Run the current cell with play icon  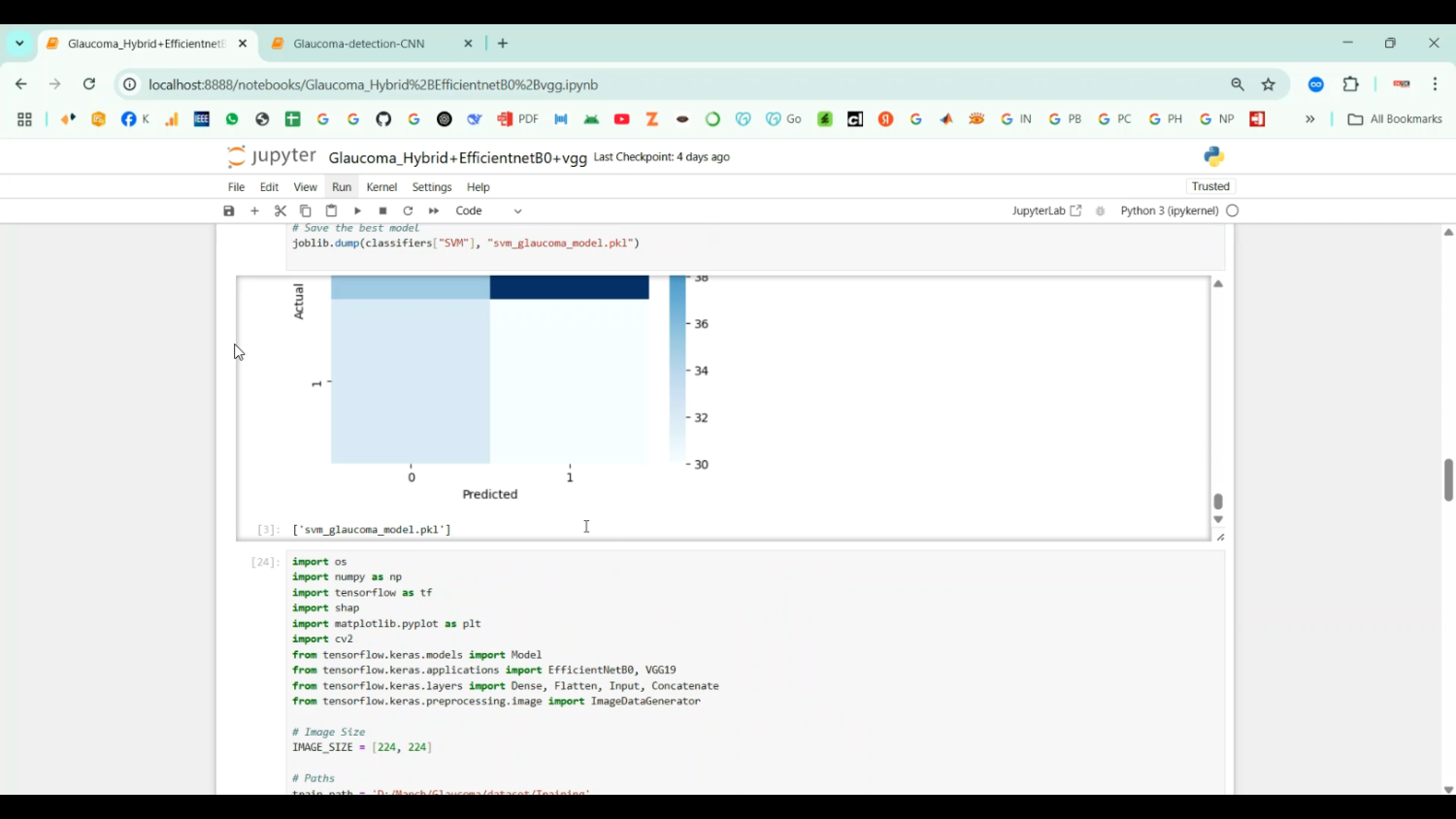[357, 211]
